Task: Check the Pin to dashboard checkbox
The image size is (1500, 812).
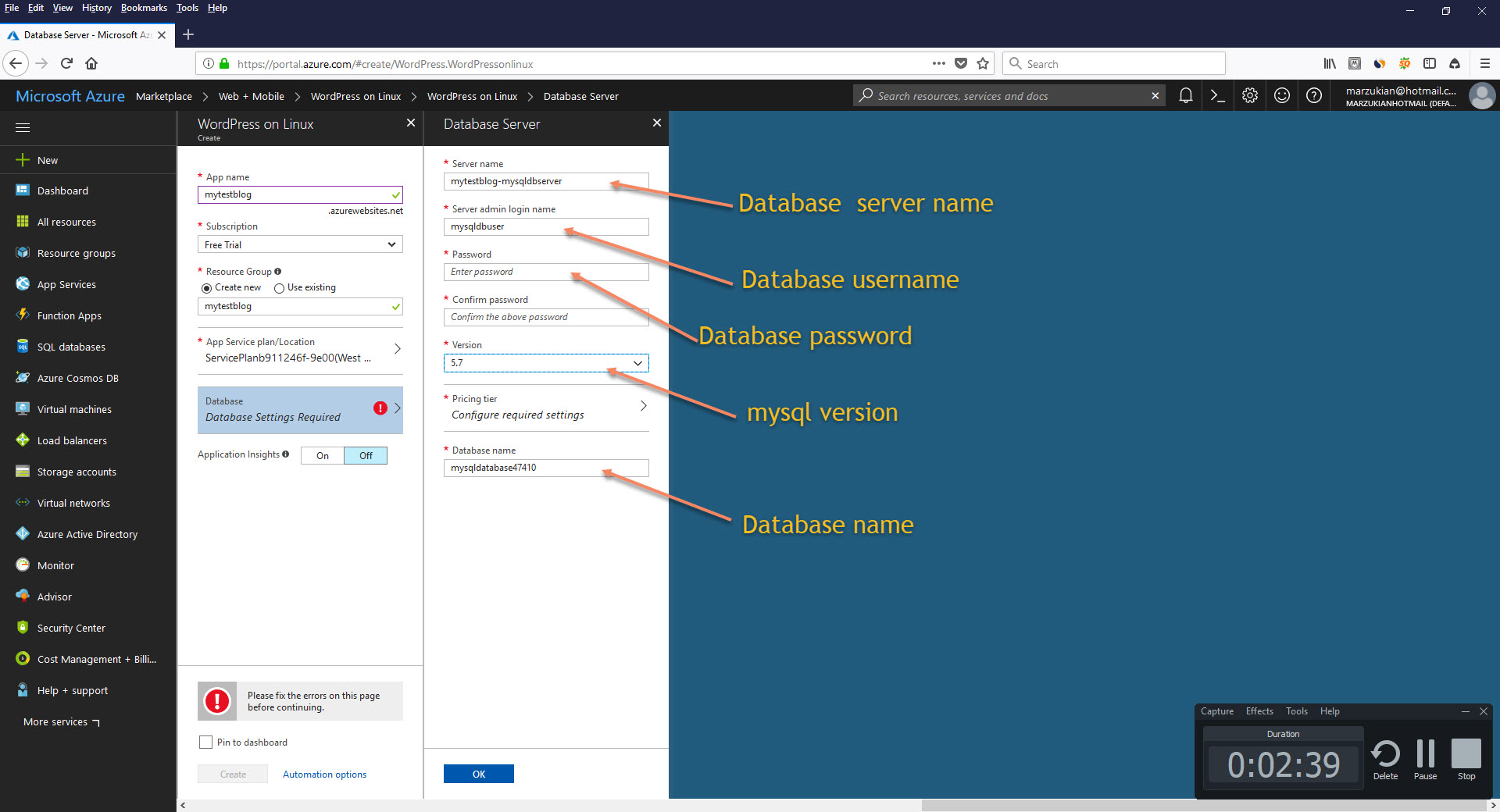Action: [x=205, y=742]
